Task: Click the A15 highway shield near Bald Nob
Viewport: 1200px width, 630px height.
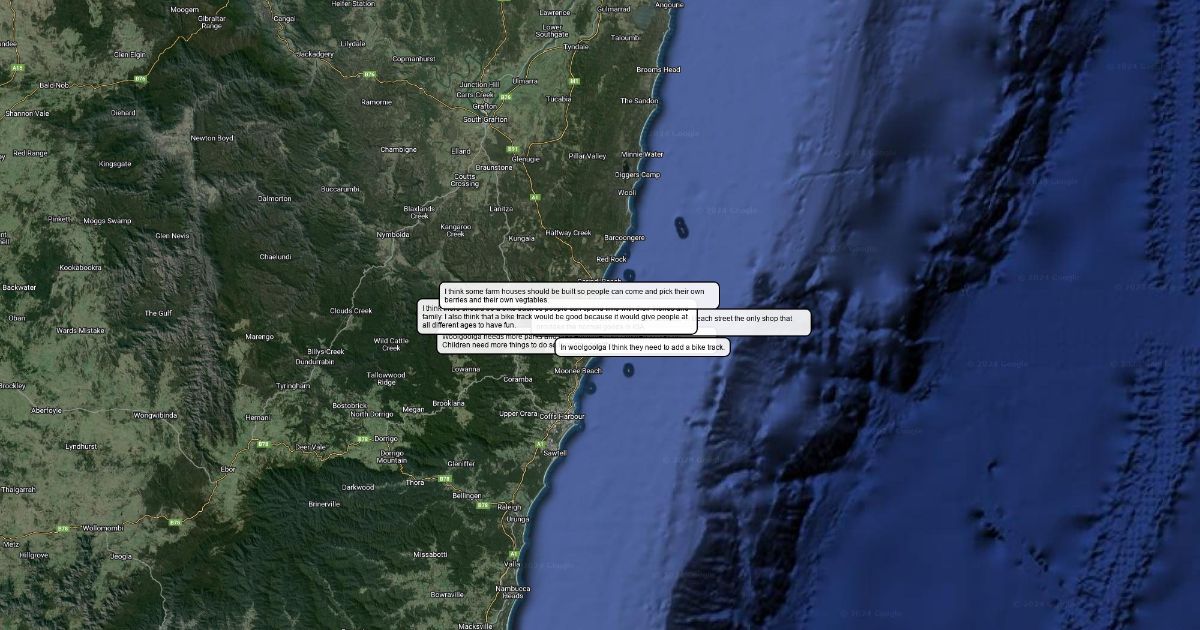Action: (17, 67)
